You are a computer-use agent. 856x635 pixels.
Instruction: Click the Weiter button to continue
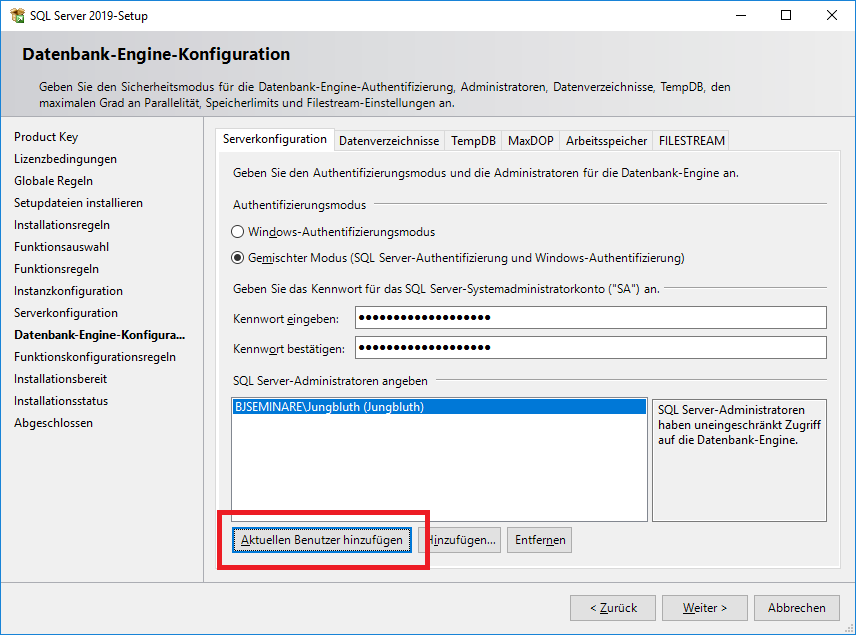(704, 607)
